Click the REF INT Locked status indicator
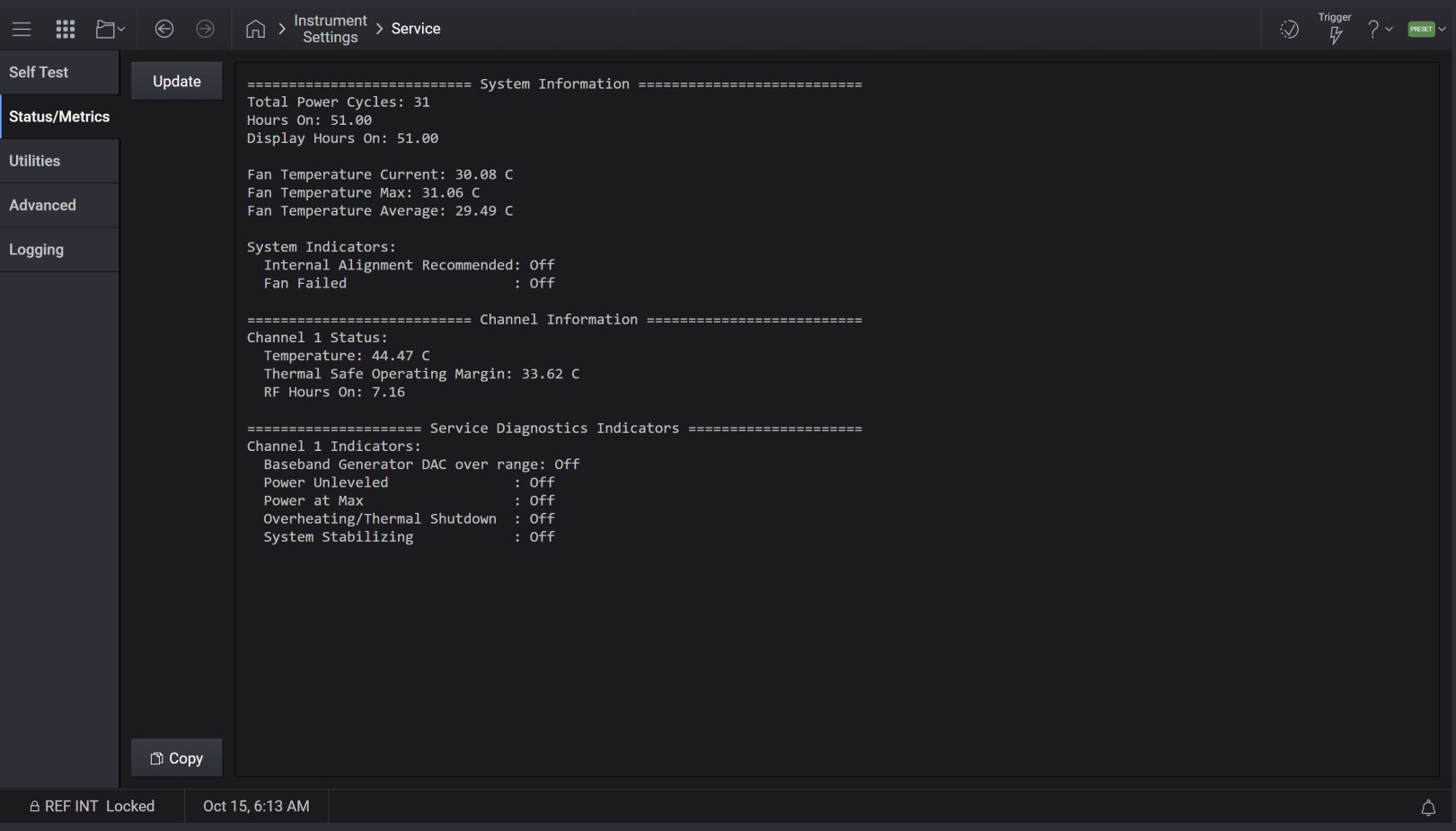This screenshot has height=831, width=1456. (x=93, y=807)
